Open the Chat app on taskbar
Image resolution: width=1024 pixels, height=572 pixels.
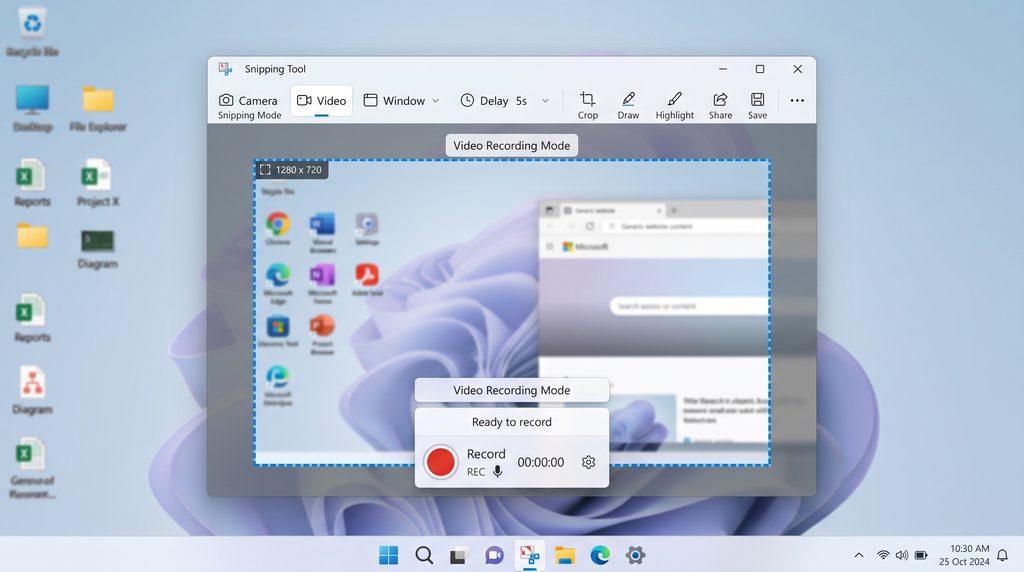tap(494, 556)
